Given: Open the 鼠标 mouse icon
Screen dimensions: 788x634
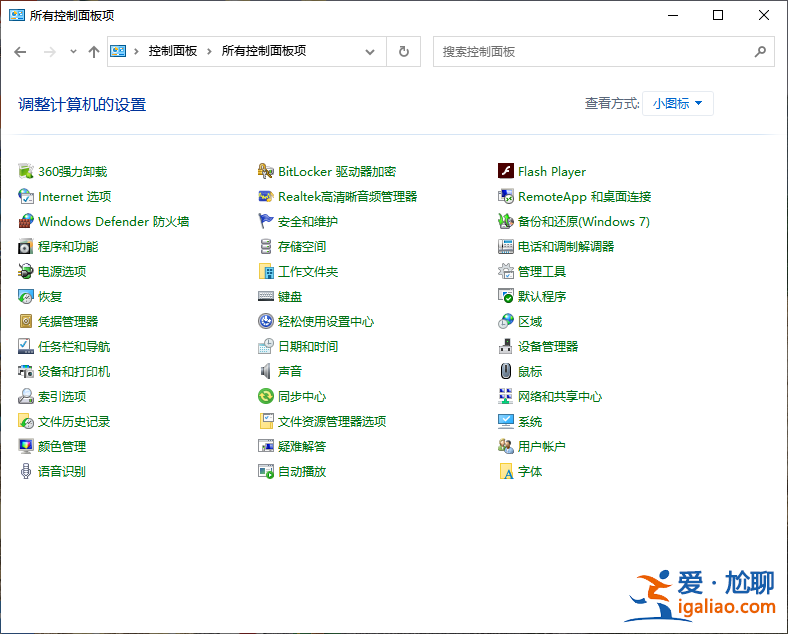Looking at the screenshot, I should pos(506,371).
